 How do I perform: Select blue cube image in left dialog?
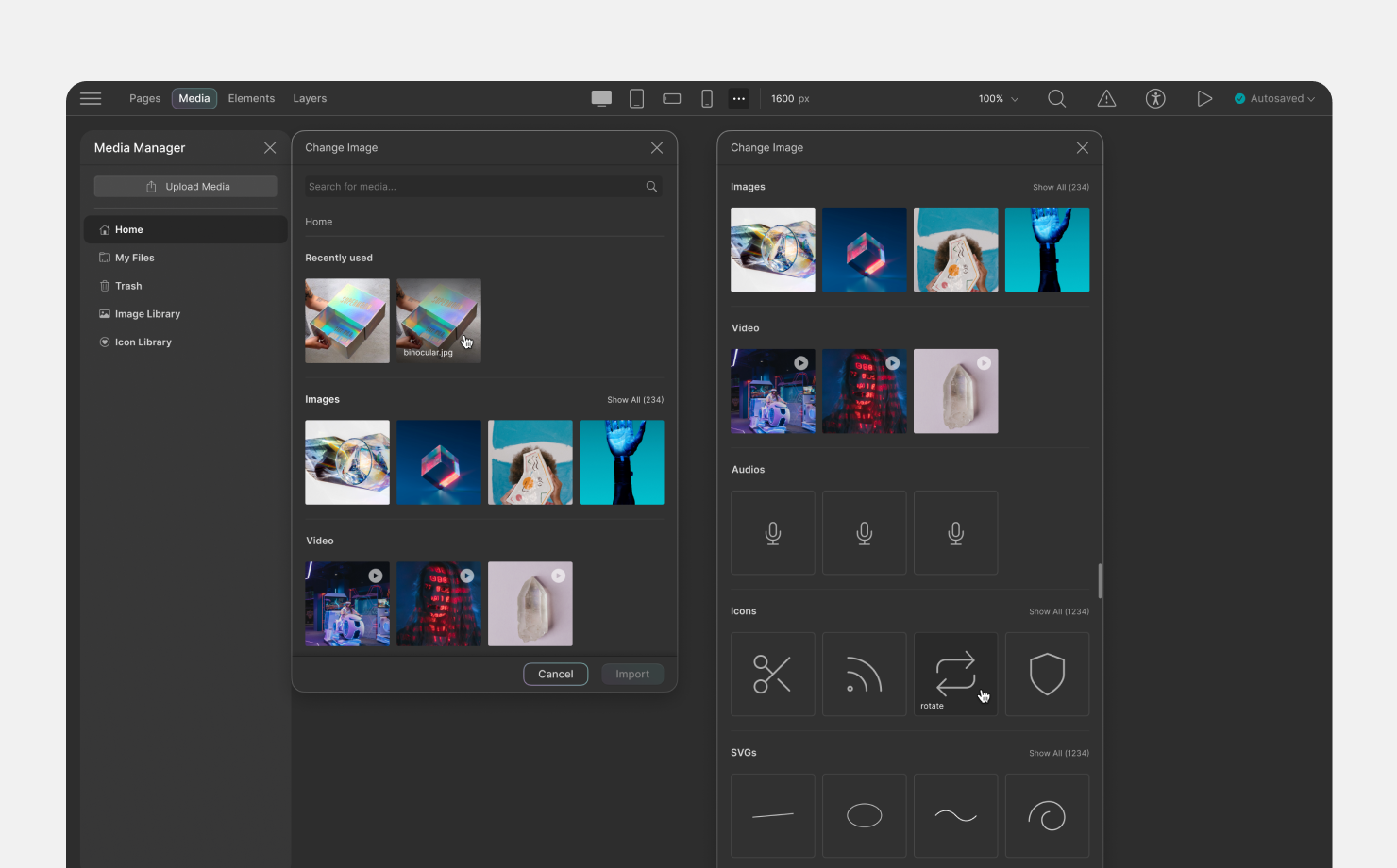[x=439, y=462]
